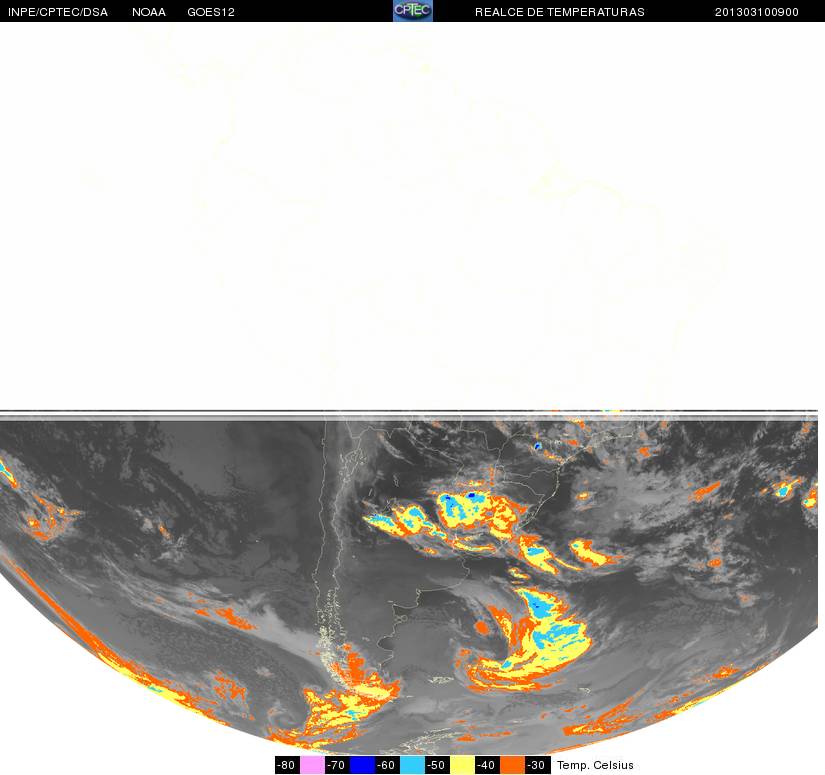
Task: Click the yellow legend swatch after -50
Action: 462,765
